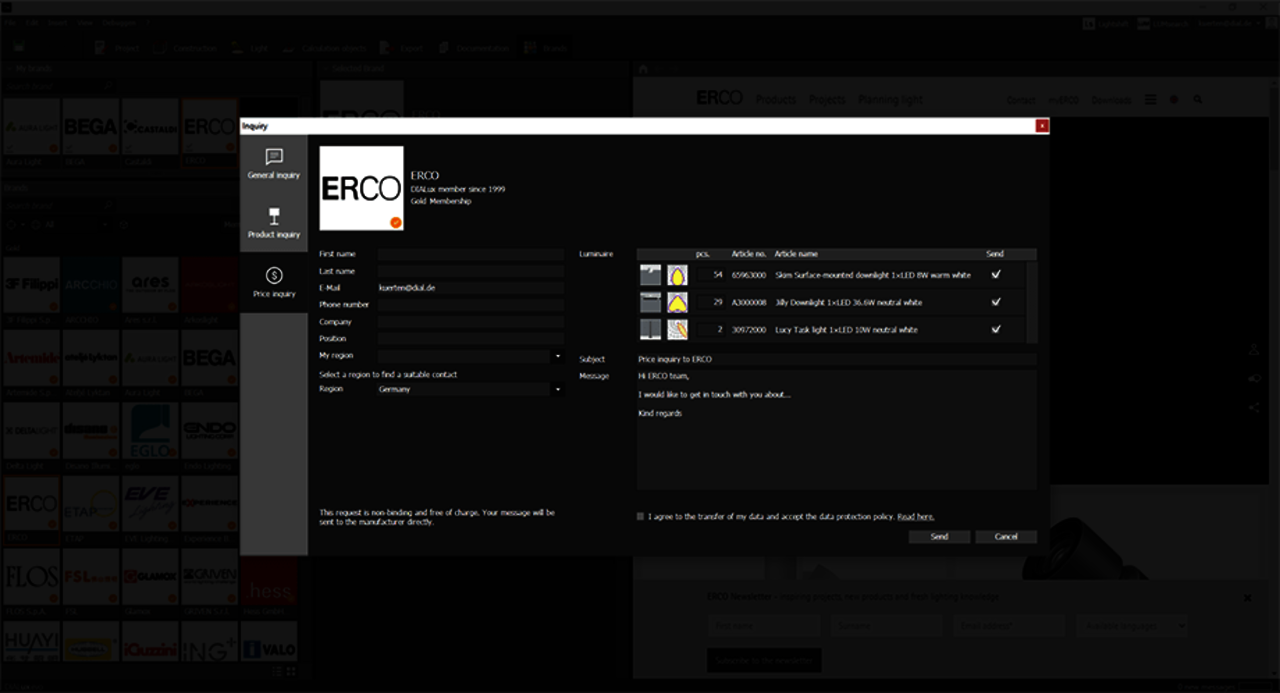Click the First name input field
The image size is (1280, 693).
pyautogui.click(x=470, y=255)
